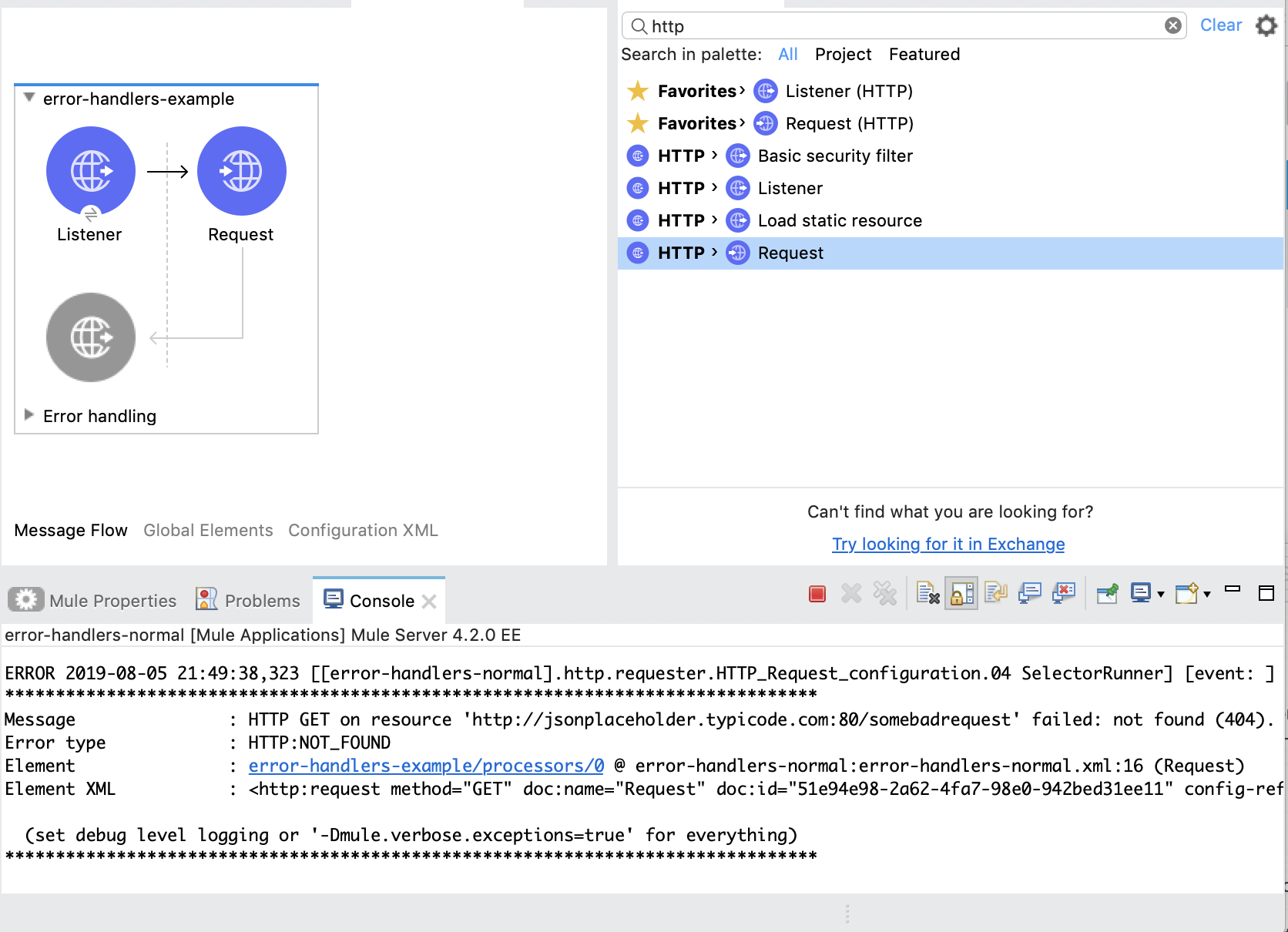The width and height of the screenshot is (1288, 932).
Task: Switch to Configuration XML tab
Action: [363, 531]
